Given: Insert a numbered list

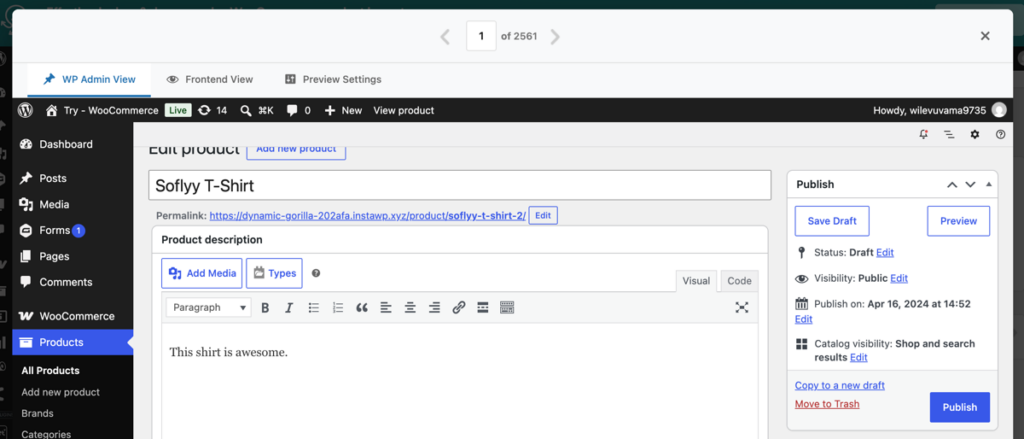Looking at the screenshot, I should [x=338, y=308].
